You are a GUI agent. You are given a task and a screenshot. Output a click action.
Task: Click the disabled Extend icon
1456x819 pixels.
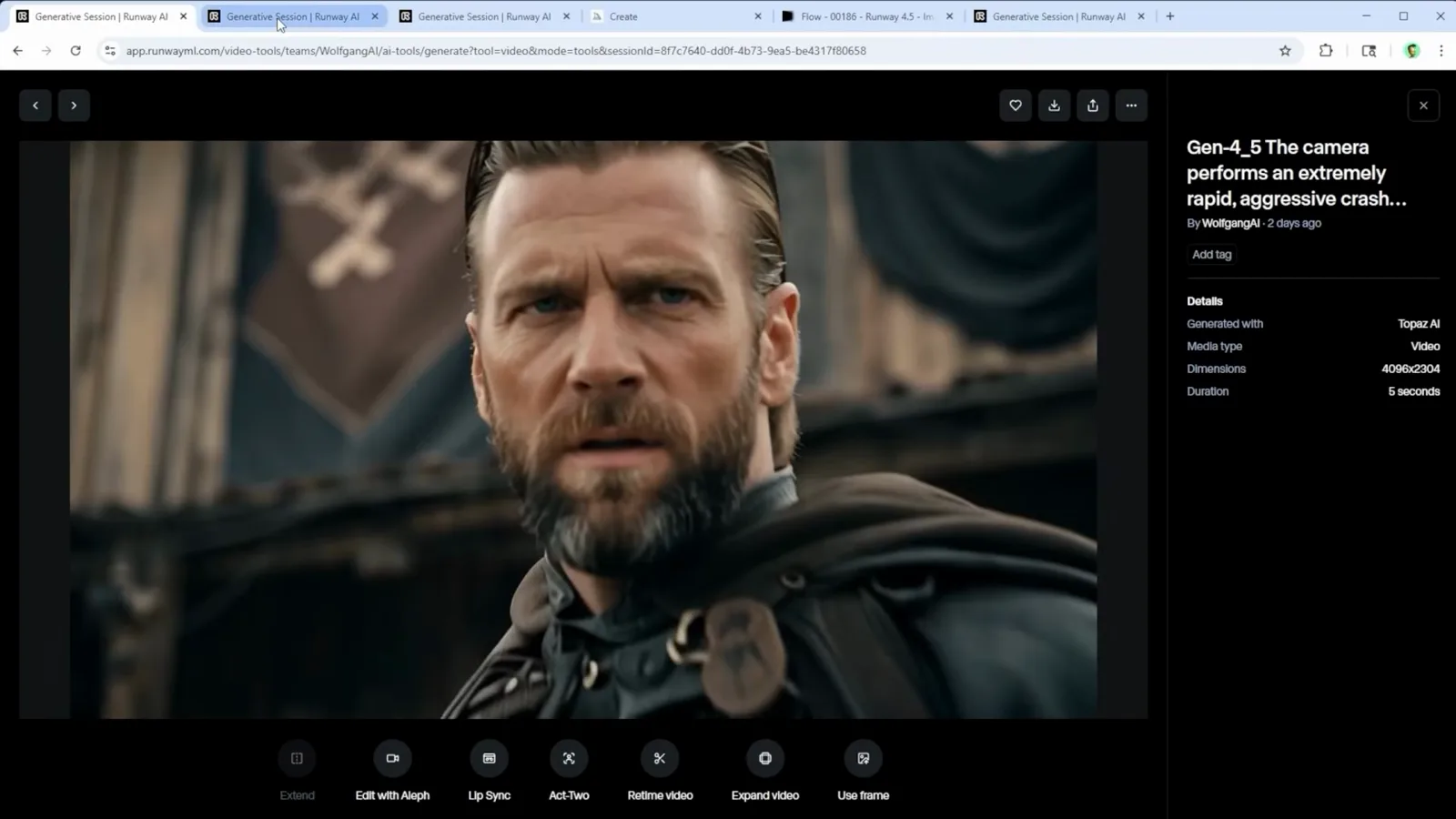tap(297, 758)
